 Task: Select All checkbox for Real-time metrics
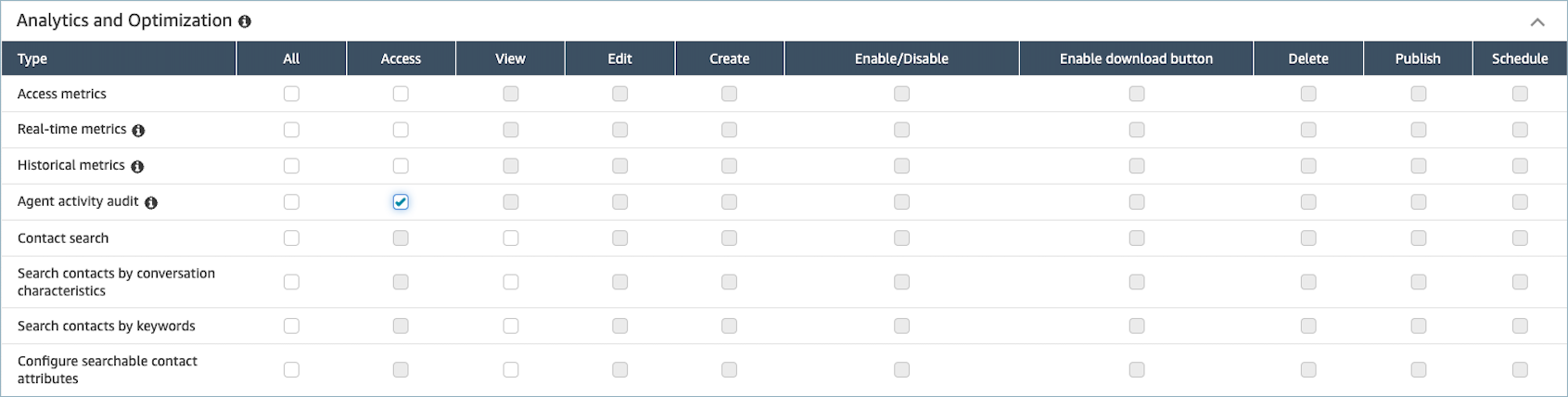291,130
